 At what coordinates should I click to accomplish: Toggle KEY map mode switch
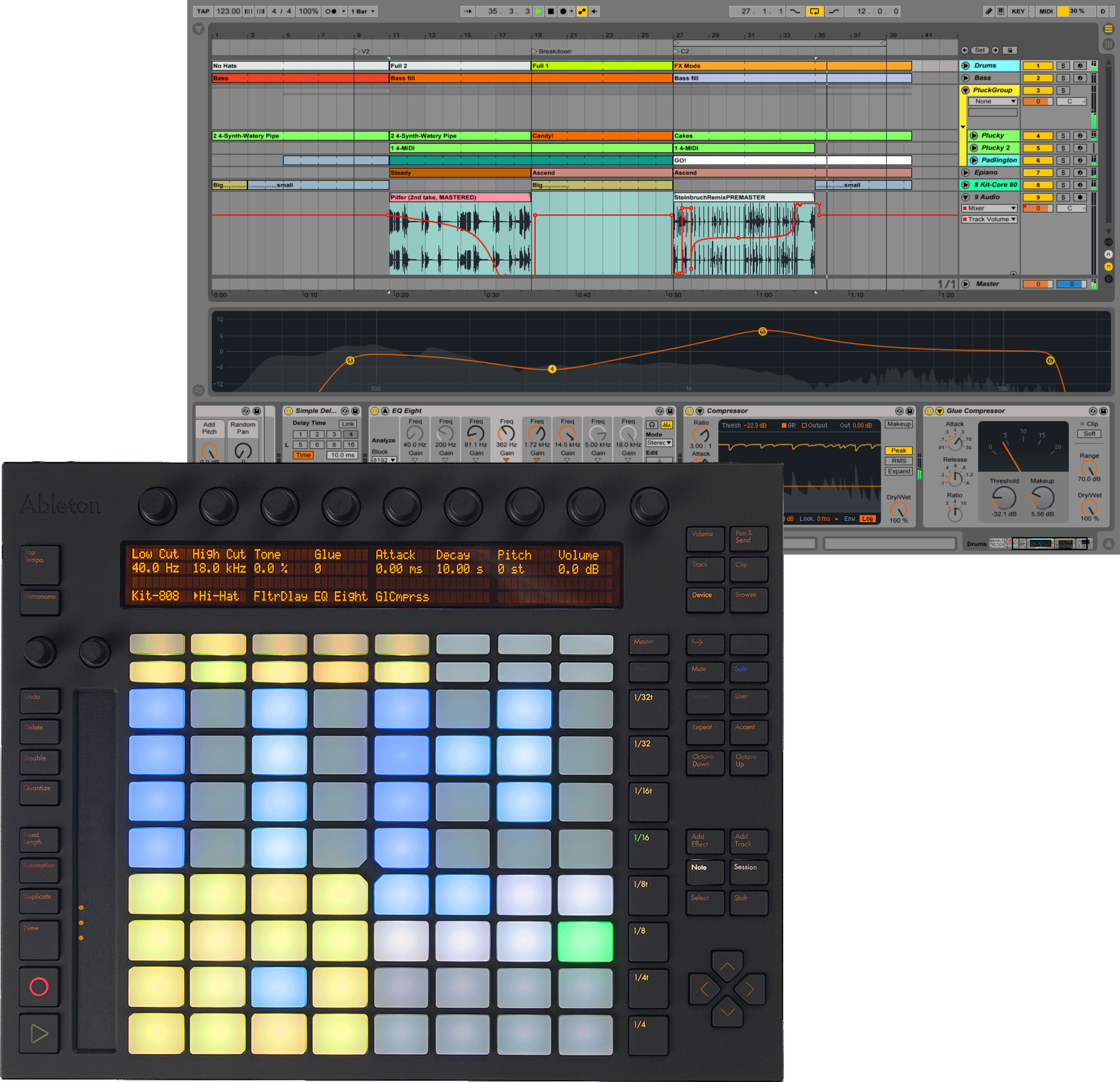tap(1018, 12)
